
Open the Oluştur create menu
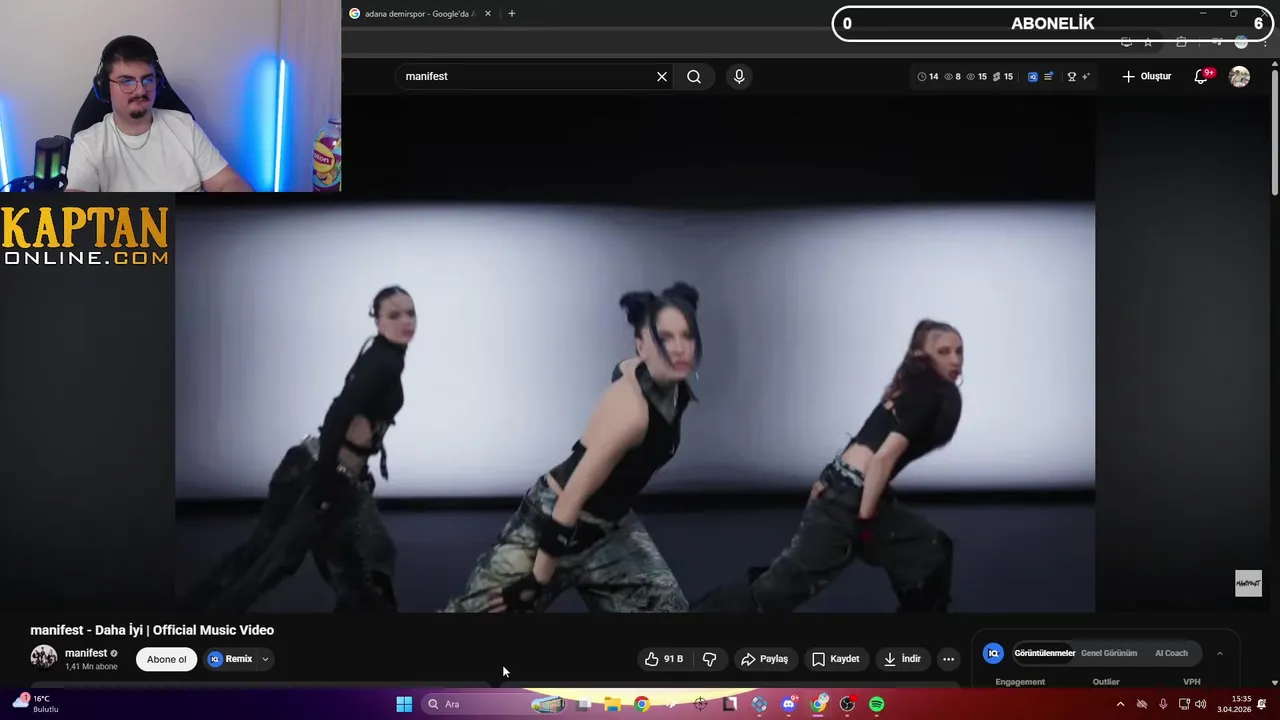[1146, 76]
